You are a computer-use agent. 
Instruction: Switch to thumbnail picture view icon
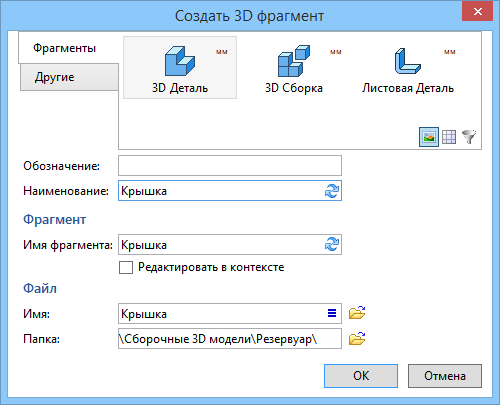pos(429,137)
